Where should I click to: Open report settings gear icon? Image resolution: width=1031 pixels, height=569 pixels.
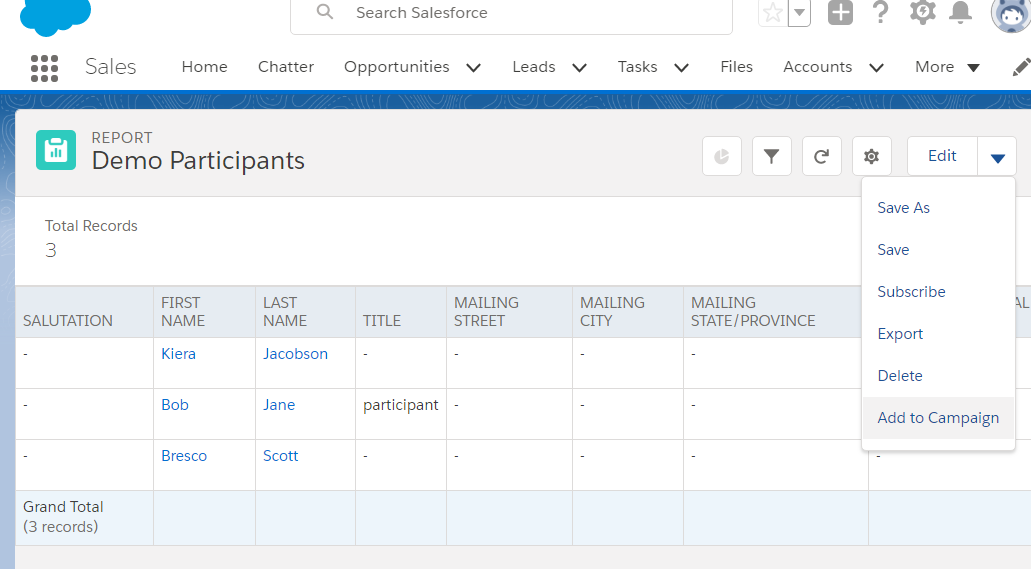(x=871, y=156)
